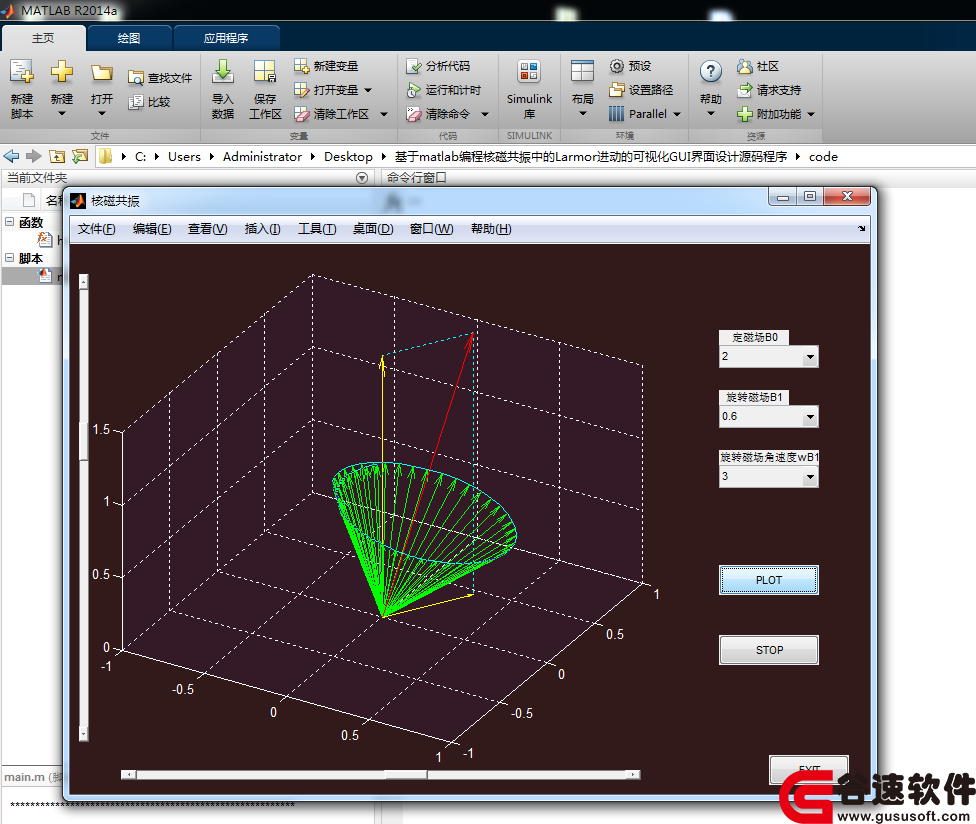Open the 文件(F) menu in the figure window
976x824 pixels.
(96, 229)
